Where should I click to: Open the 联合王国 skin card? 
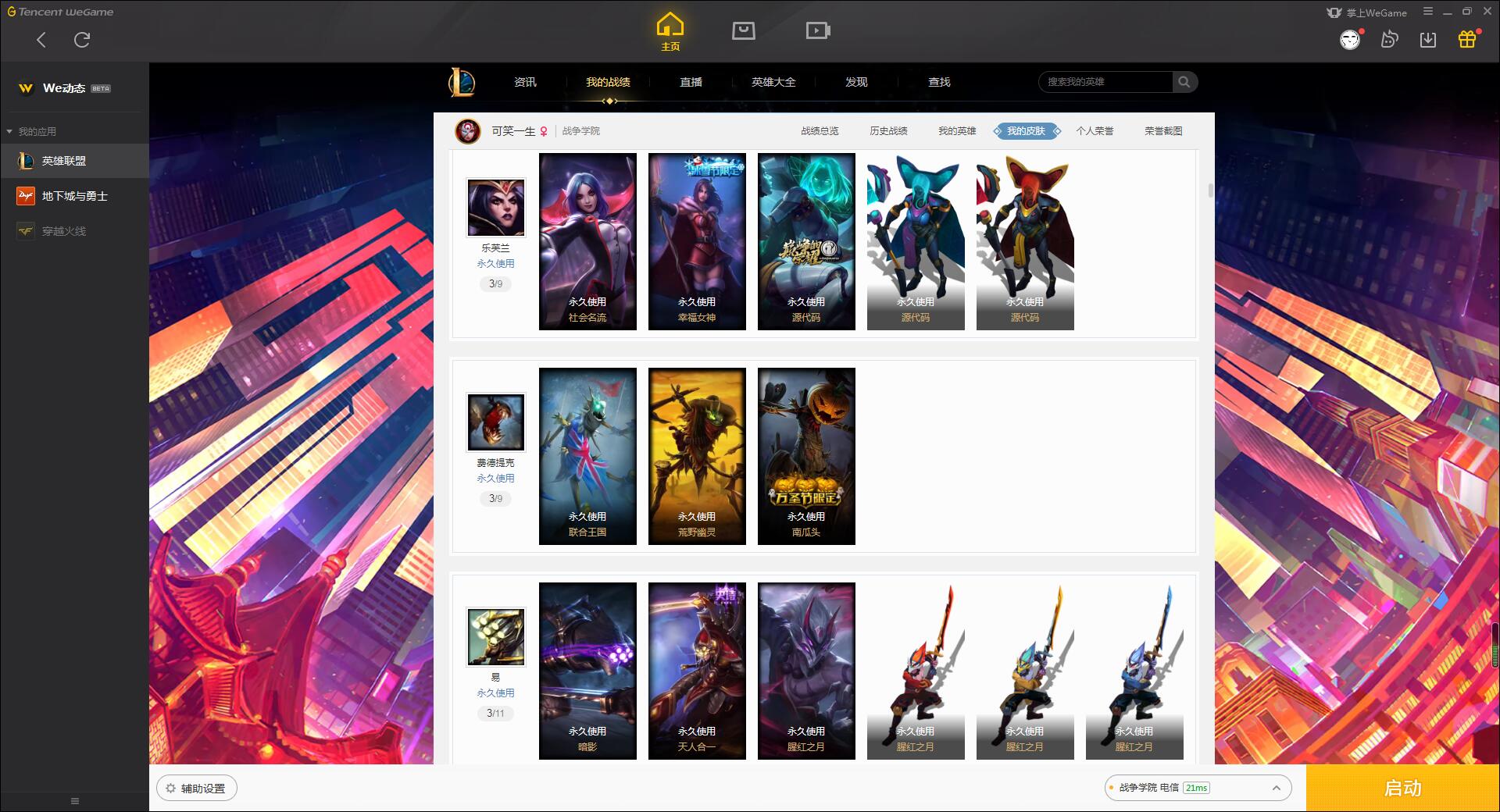coord(587,456)
